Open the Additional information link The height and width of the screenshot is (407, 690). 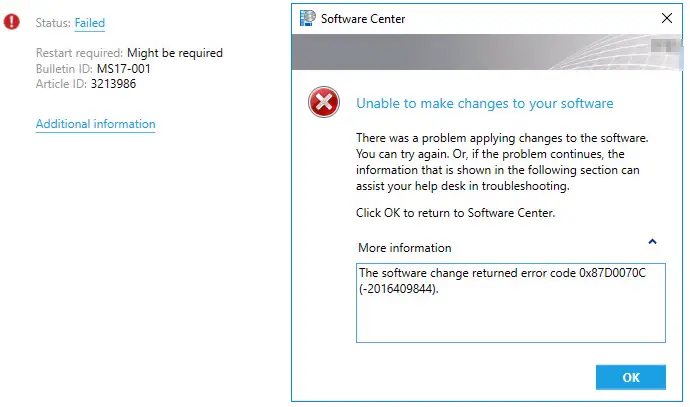[x=95, y=124]
